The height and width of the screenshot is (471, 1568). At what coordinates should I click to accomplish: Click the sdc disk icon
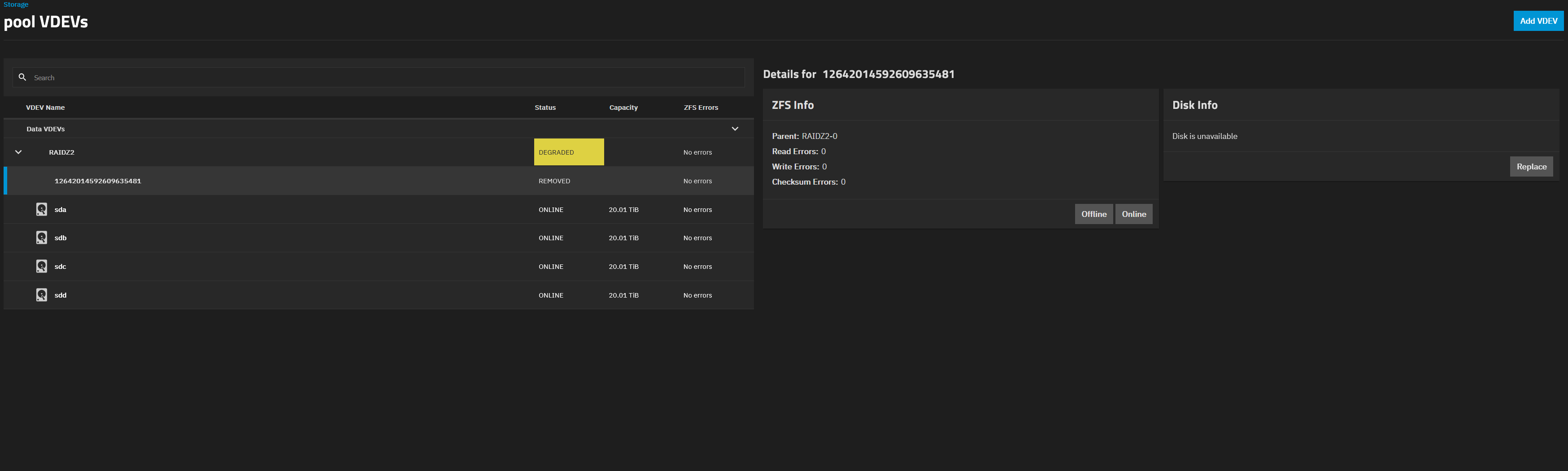(x=41, y=266)
